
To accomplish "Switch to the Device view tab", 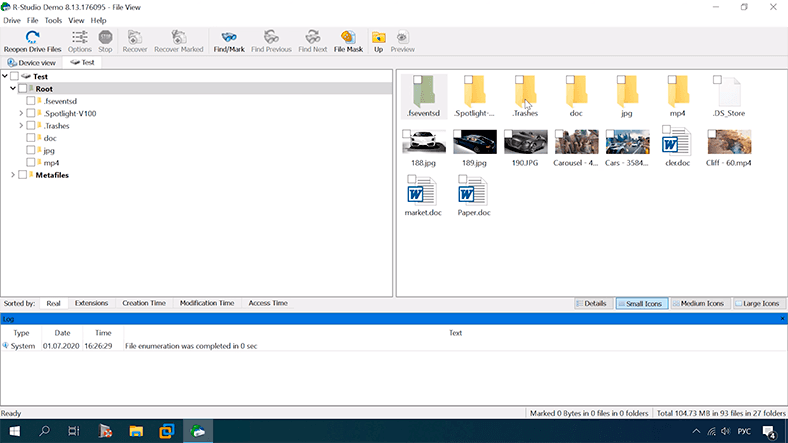I will click(x=32, y=62).
